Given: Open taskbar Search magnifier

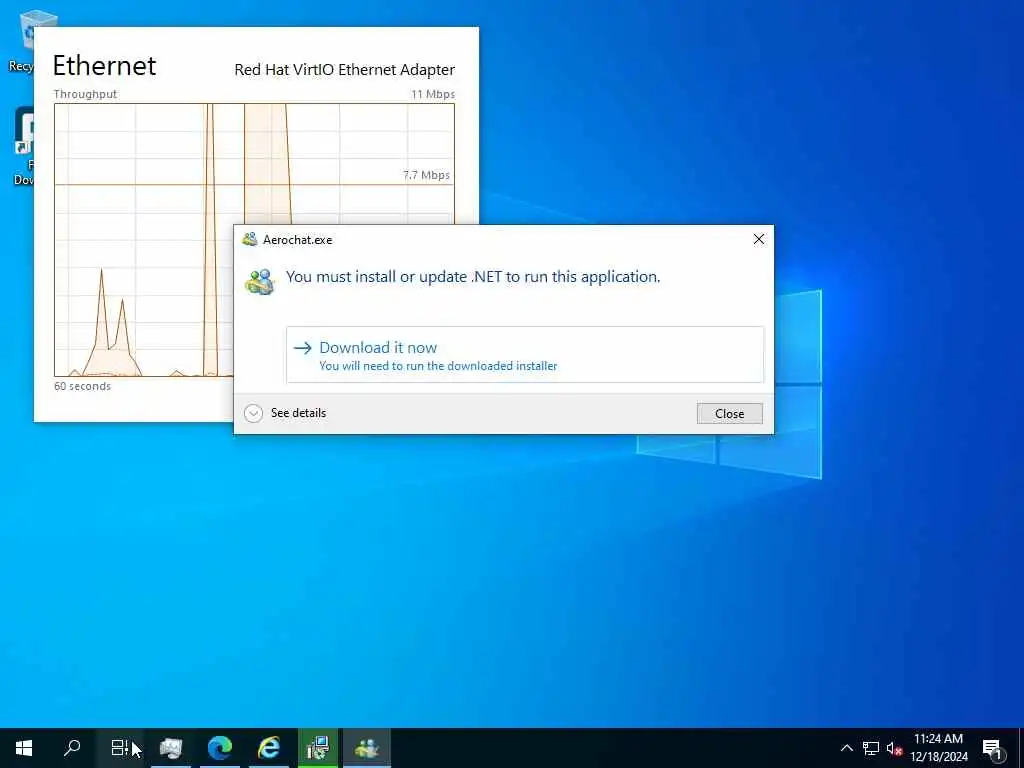Looking at the screenshot, I should tap(72, 748).
